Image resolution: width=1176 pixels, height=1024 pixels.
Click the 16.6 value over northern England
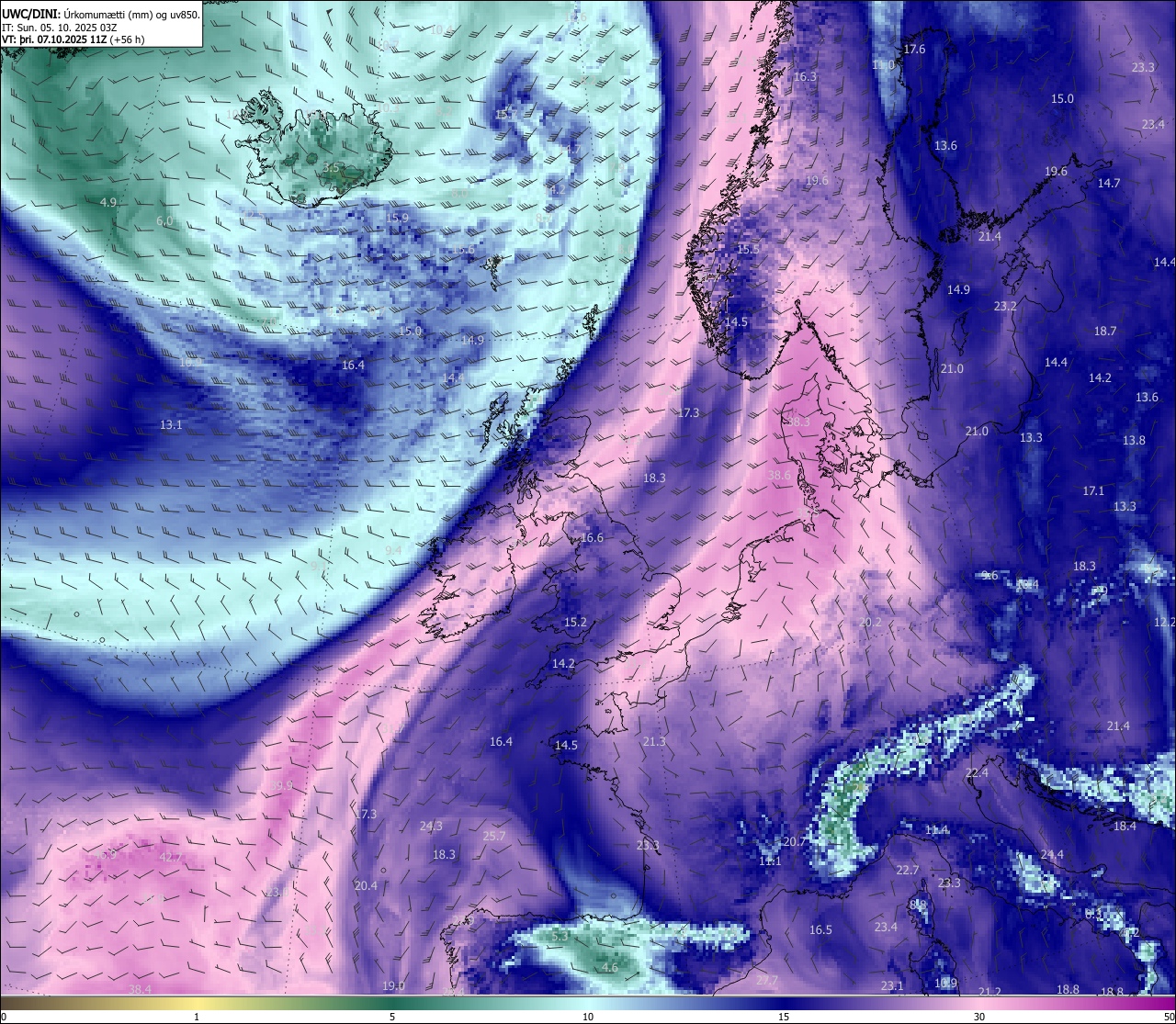point(593,538)
